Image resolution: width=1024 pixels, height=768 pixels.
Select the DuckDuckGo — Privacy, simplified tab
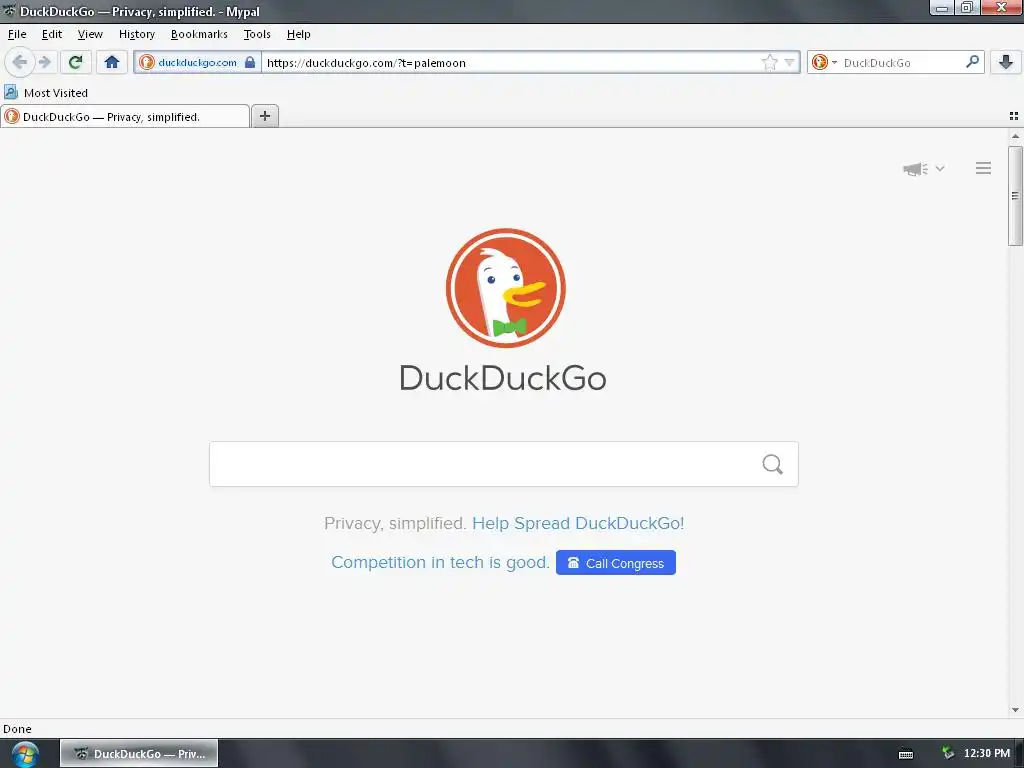[x=125, y=116]
